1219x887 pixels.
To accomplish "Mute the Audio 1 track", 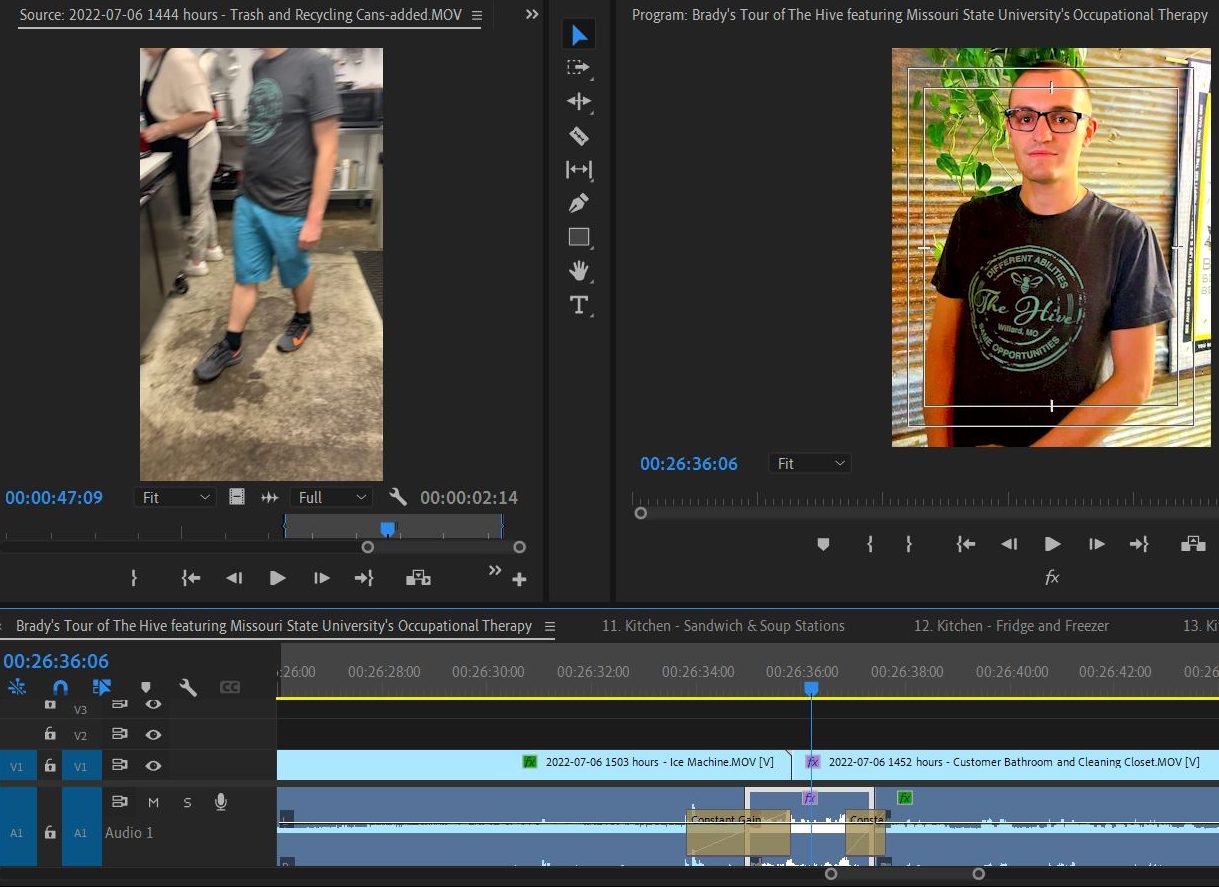I will click(x=153, y=802).
